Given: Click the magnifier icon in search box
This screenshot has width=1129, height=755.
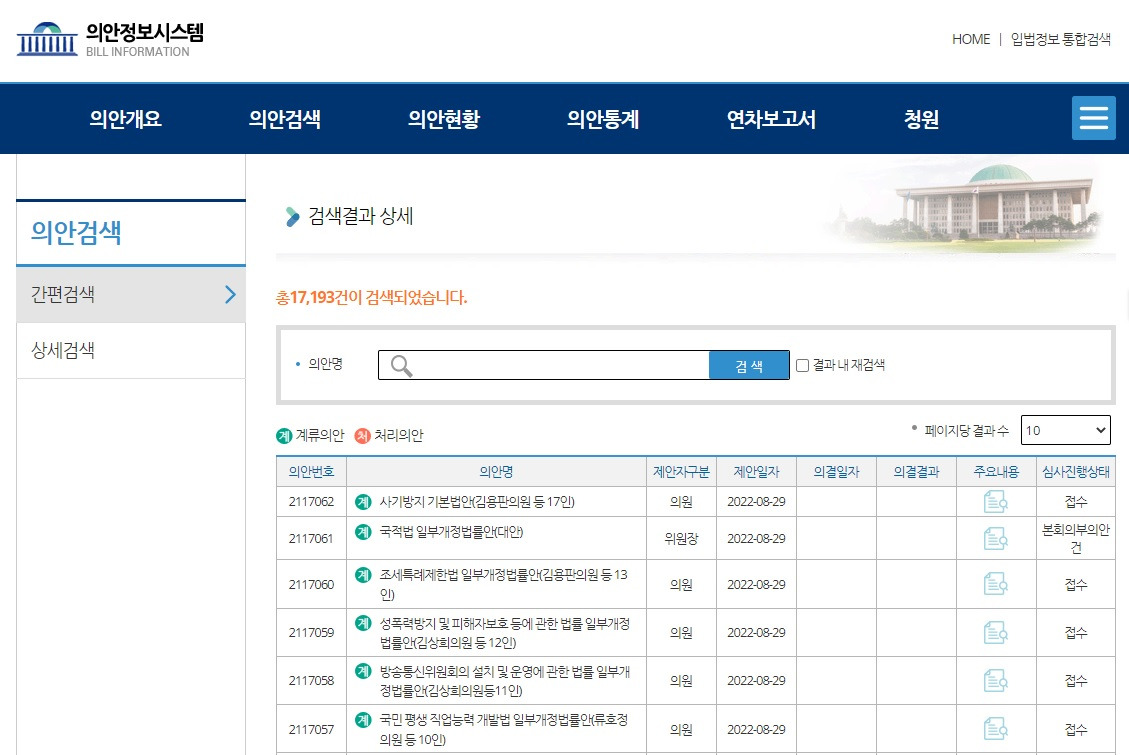Looking at the screenshot, I should (400, 365).
